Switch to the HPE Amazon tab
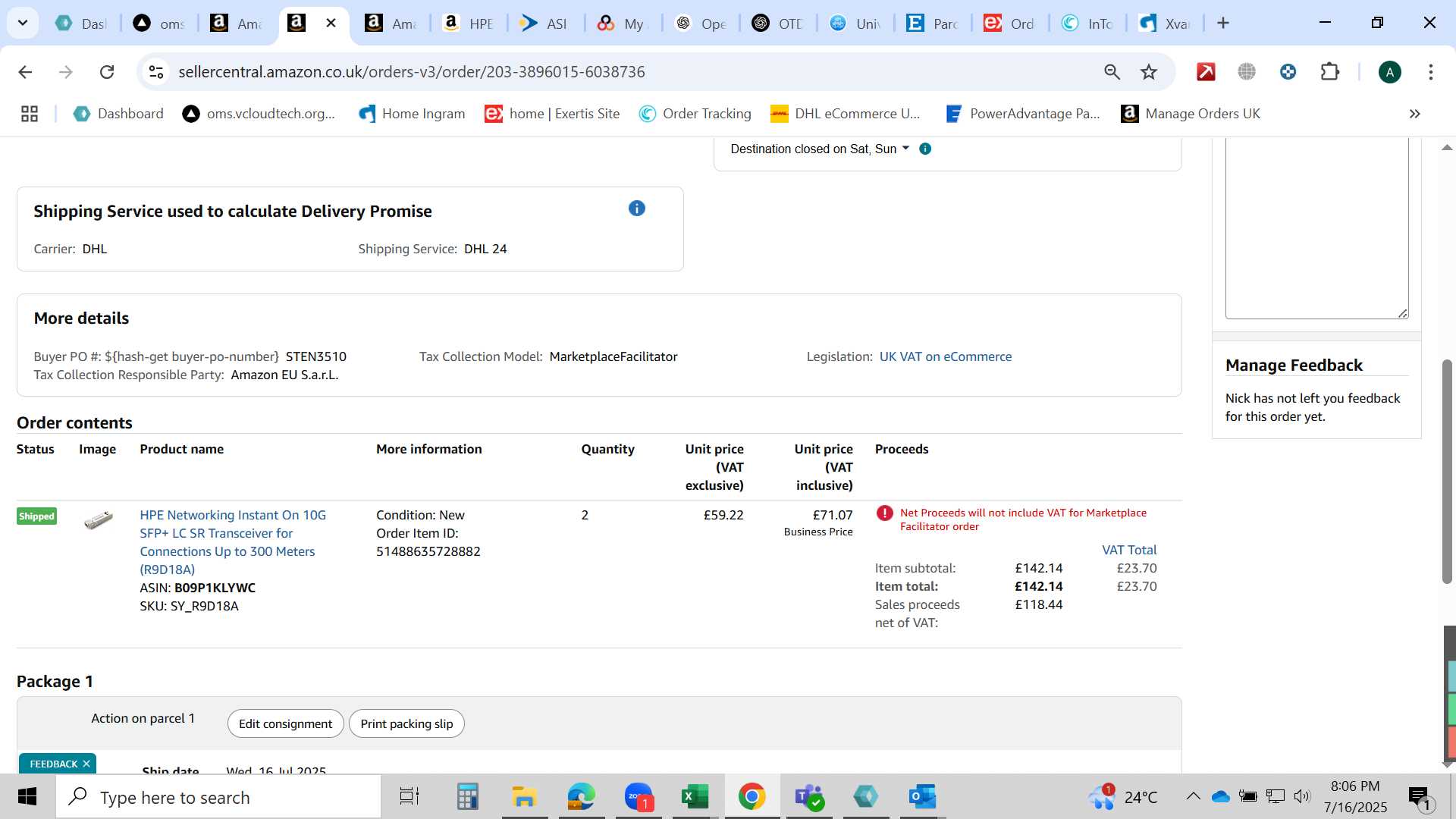The image size is (1456, 819). click(469, 24)
